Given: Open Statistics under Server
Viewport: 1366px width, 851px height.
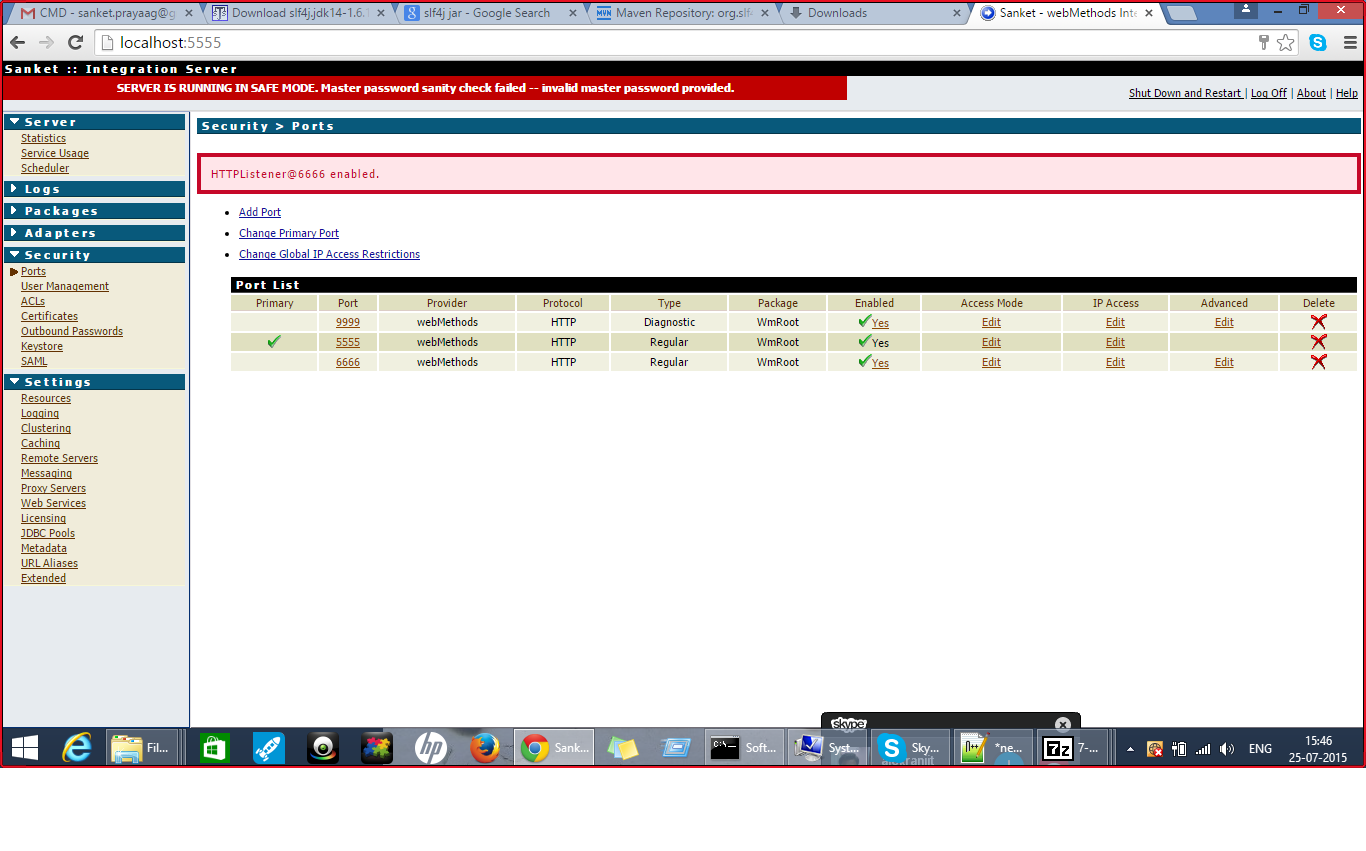Looking at the screenshot, I should (43, 138).
